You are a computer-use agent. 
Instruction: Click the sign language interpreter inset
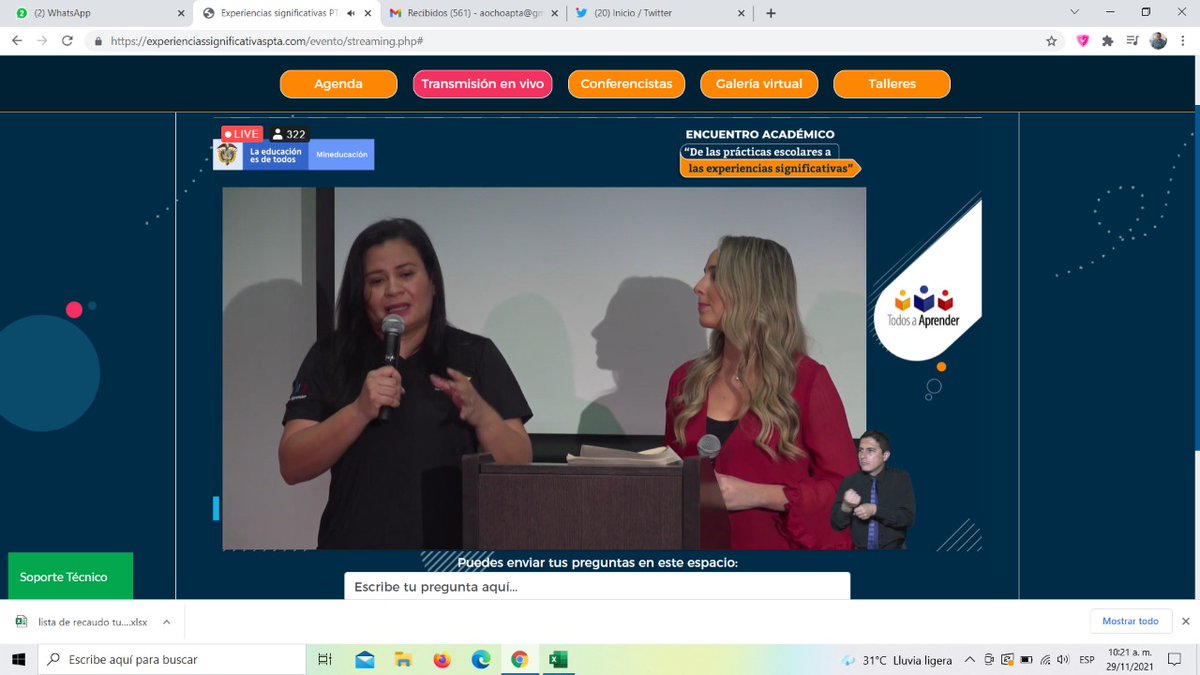click(x=872, y=491)
